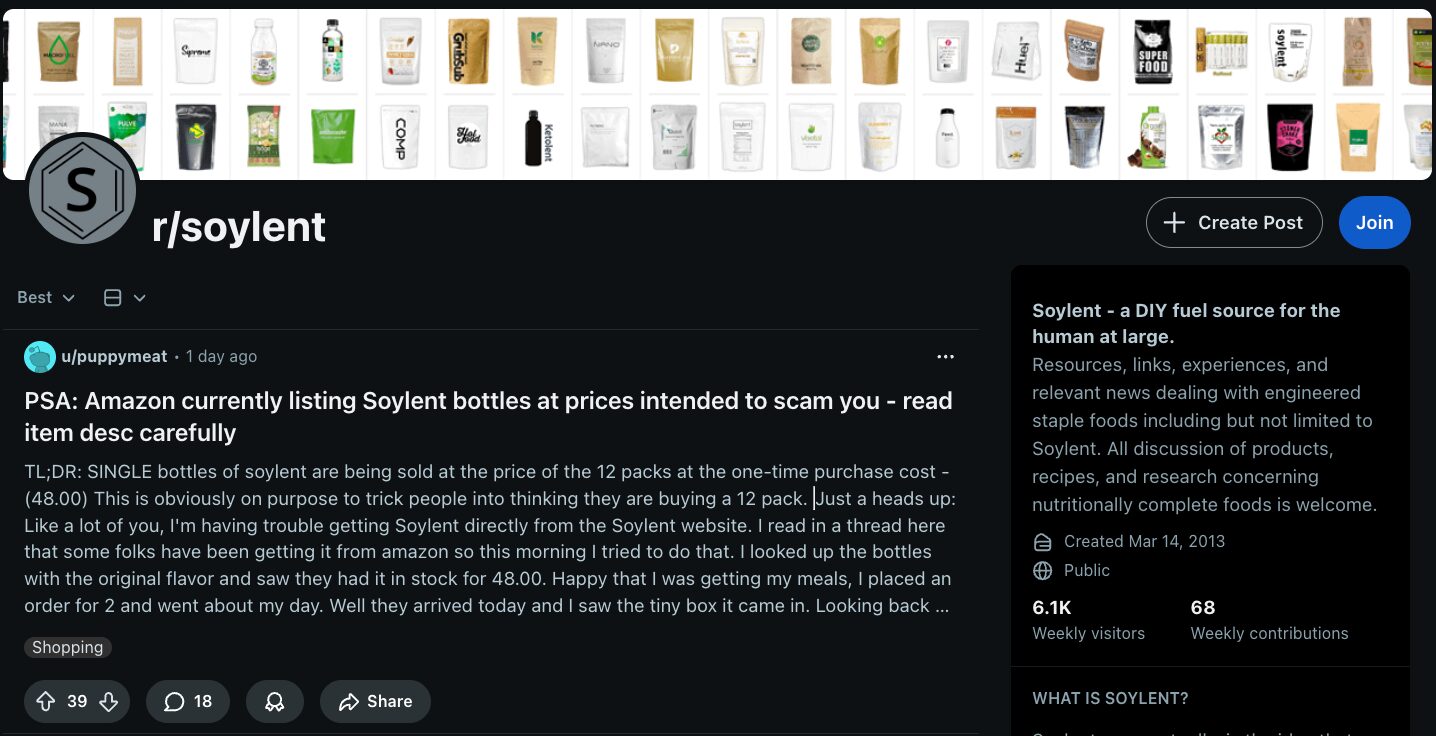Select the card layout view icon
The height and width of the screenshot is (736, 1436).
112,297
